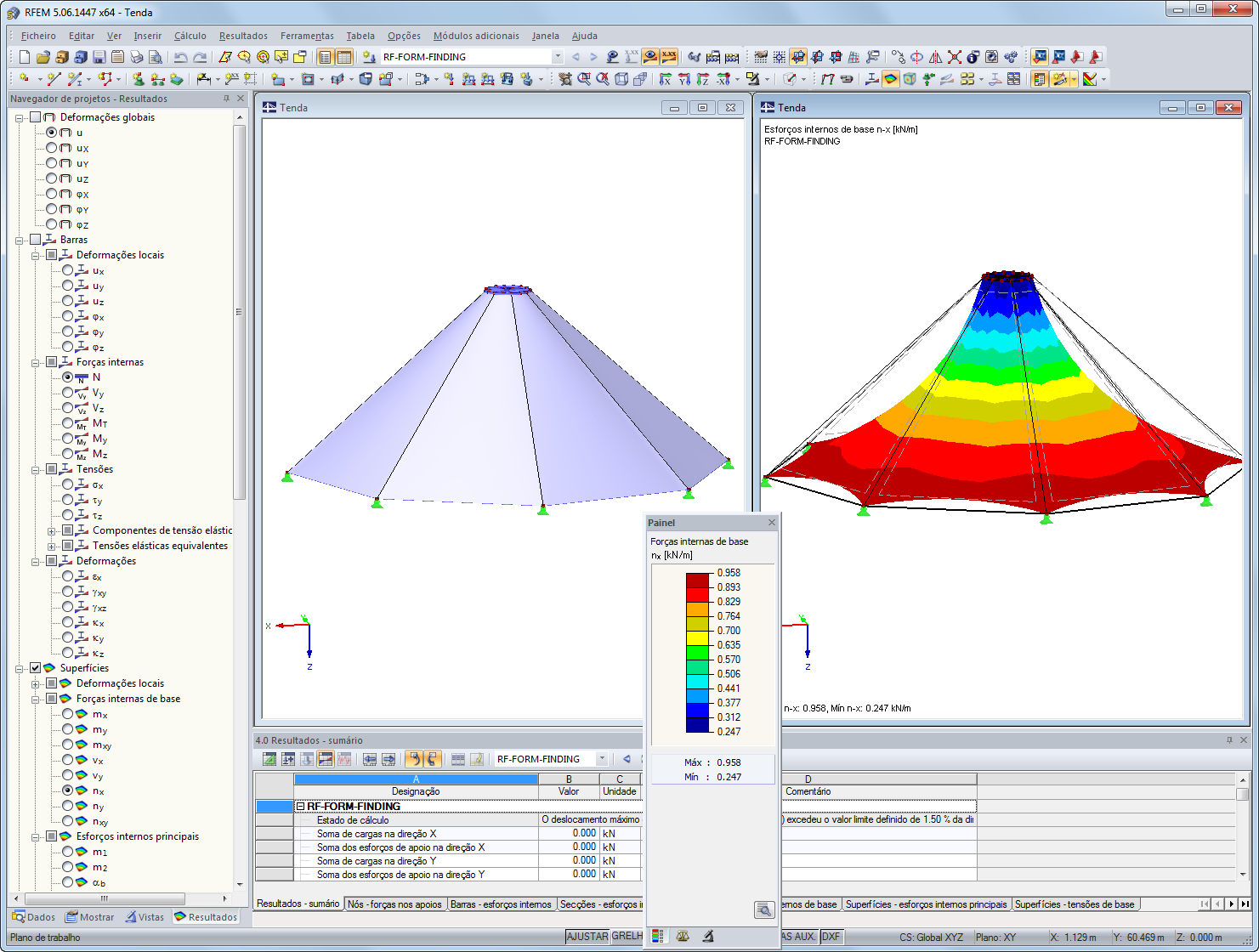The width and height of the screenshot is (1259, 952).
Task: Select the view in X direction icon
Action: [665, 78]
